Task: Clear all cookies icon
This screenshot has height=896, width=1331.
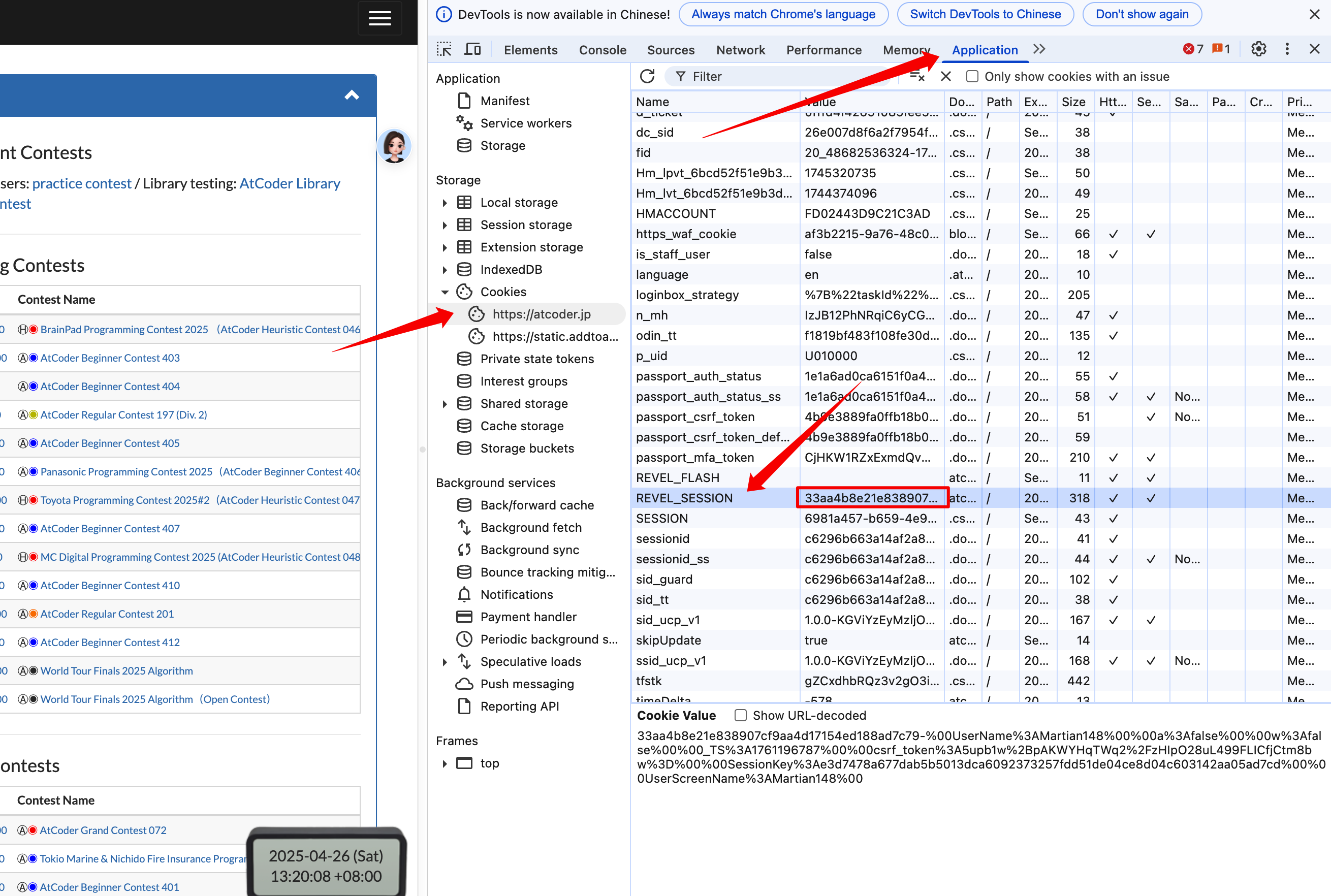Action: 916,77
